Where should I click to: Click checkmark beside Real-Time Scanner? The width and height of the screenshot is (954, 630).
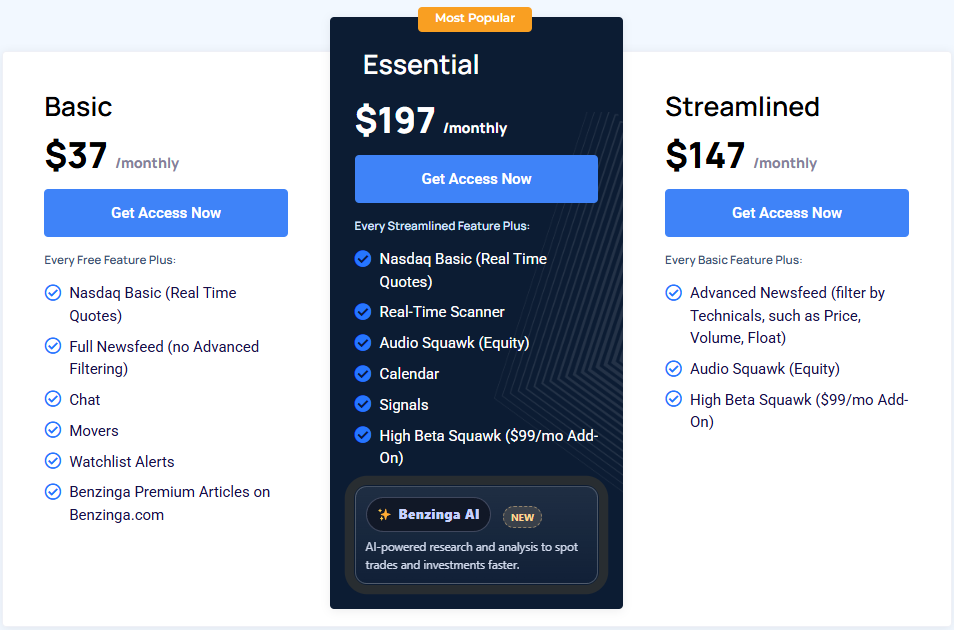(x=363, y=312)
